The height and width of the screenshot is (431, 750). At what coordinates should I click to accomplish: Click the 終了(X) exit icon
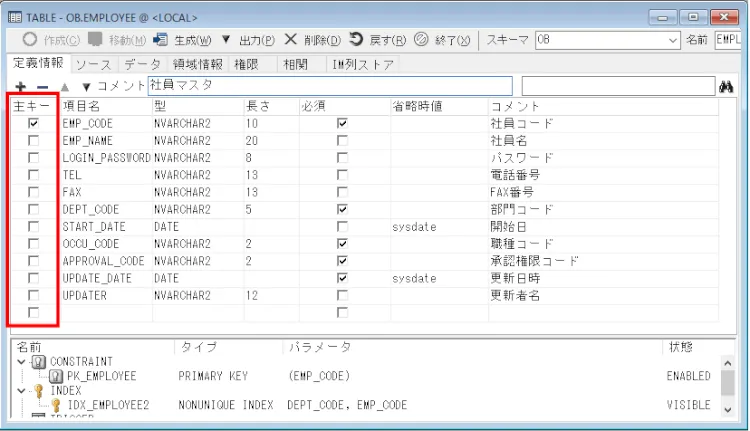[x=421, y=39]
